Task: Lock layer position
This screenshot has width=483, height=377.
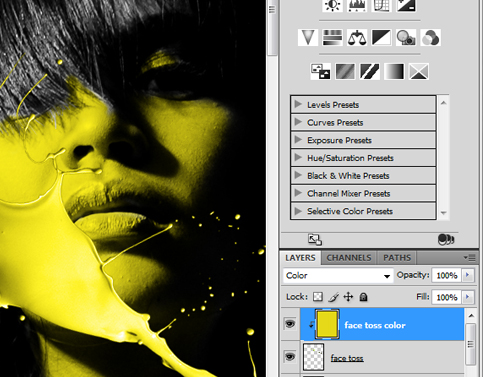Action: [x=348, y=297]
